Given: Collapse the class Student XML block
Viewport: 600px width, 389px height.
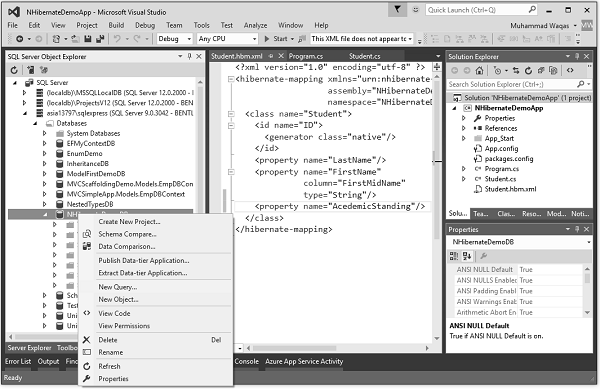Looking at the screenshot, I should pyautogui.click(x=231, y=114).
